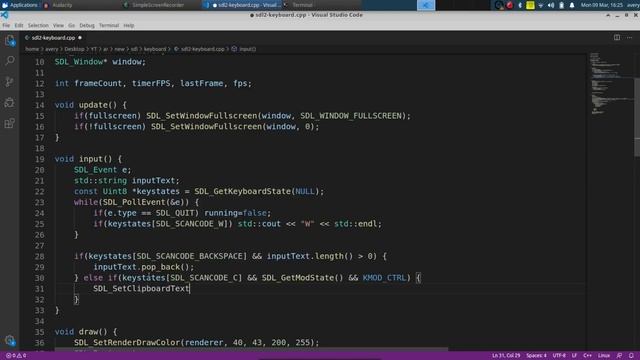The width and height of the screenshot is (640, 360).
Task: Click the unsaved dot on the sdl2-keyboard.cpp tab
Action: [80, 38]
